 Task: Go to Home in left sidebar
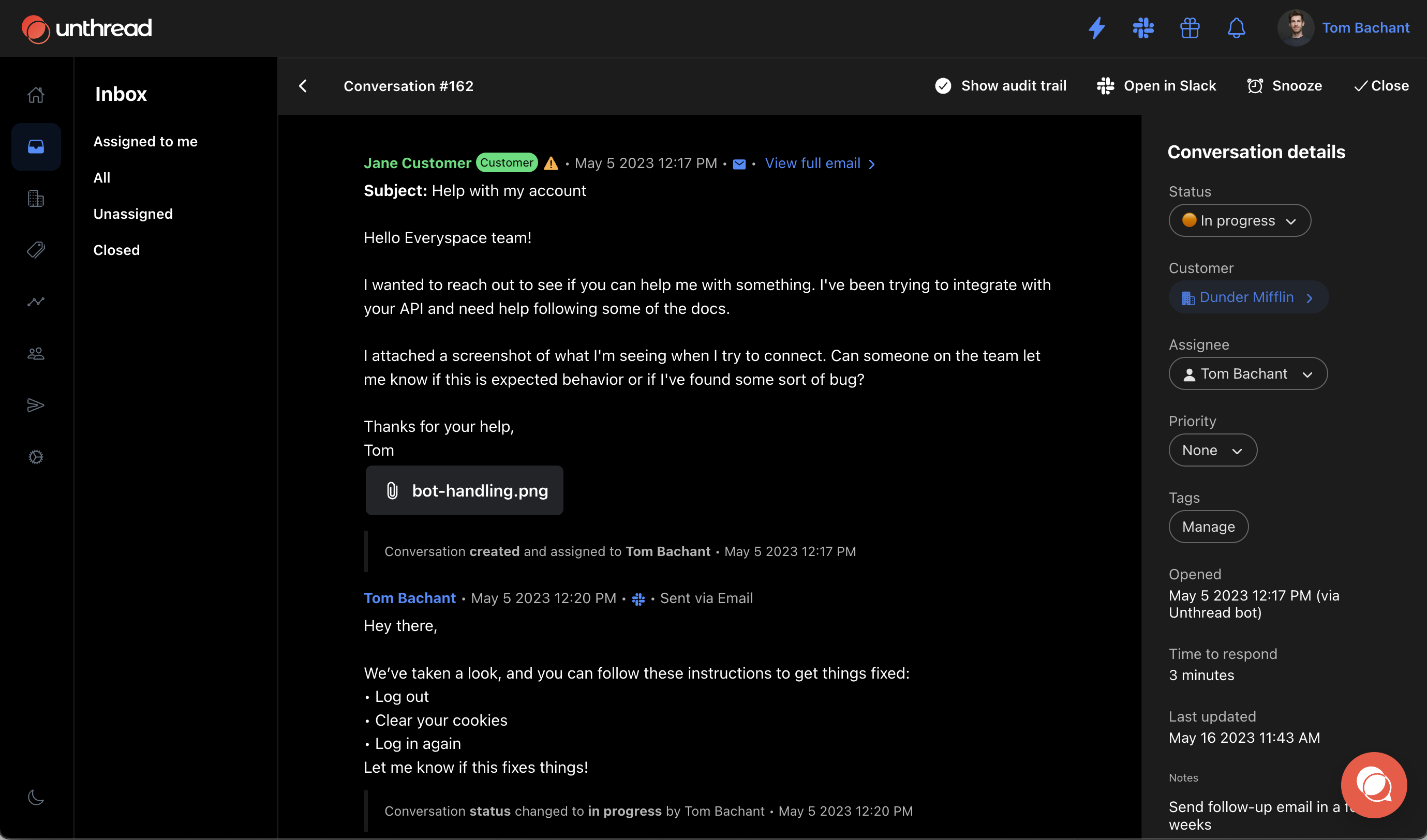pyautogui.click(x=36, y=95)
